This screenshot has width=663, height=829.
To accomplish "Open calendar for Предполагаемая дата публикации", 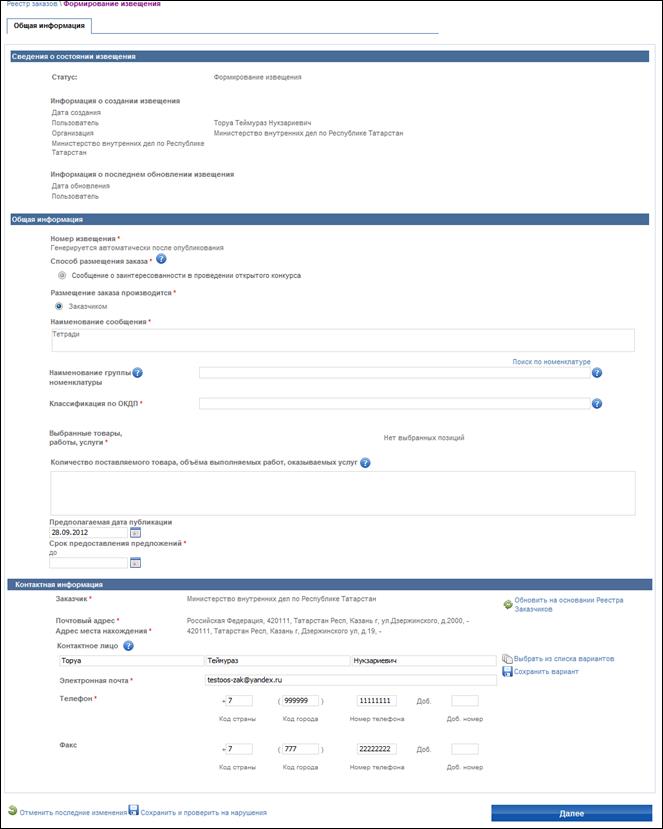I will tap(135, 532).
